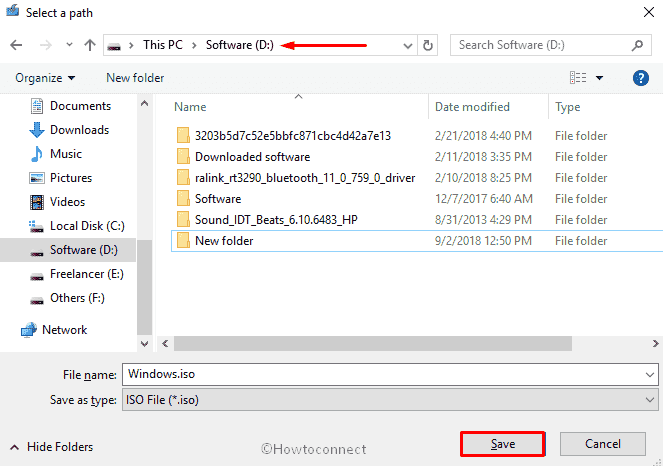Select 'Software (D:)' in the breadcrumb path
Screen dimensions: 663x466
(x=240, y=45)
